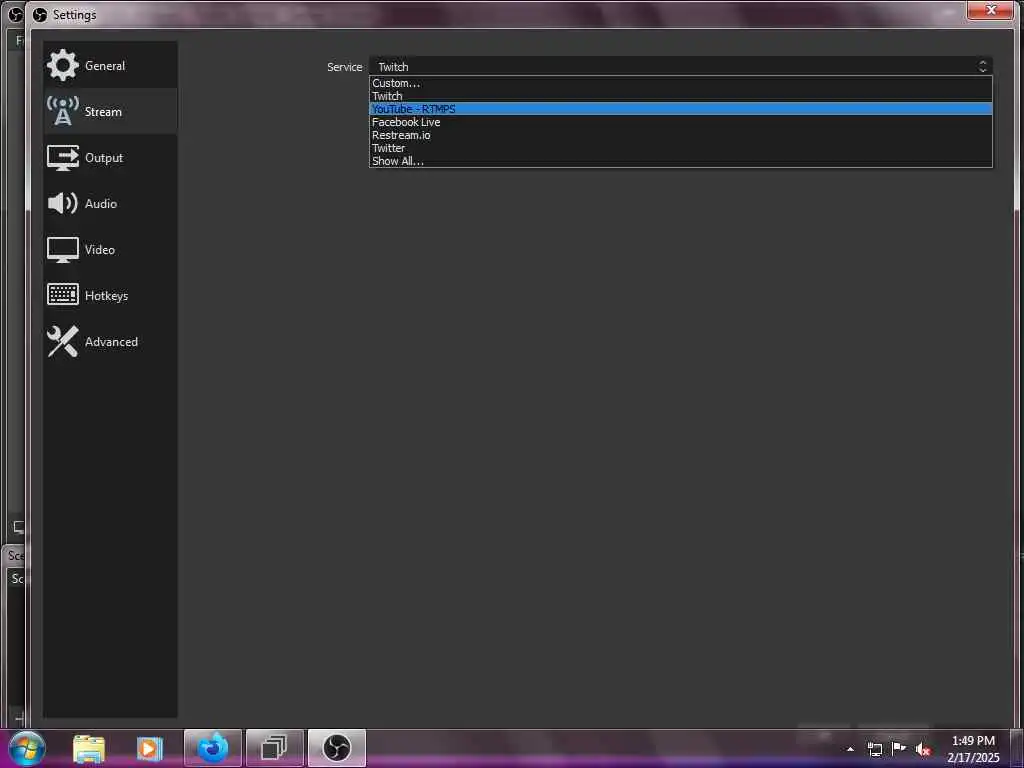Switch to the Stream settings tab label
The image size is (1024, 768).
pyautogui.click(x=103, y=112)
